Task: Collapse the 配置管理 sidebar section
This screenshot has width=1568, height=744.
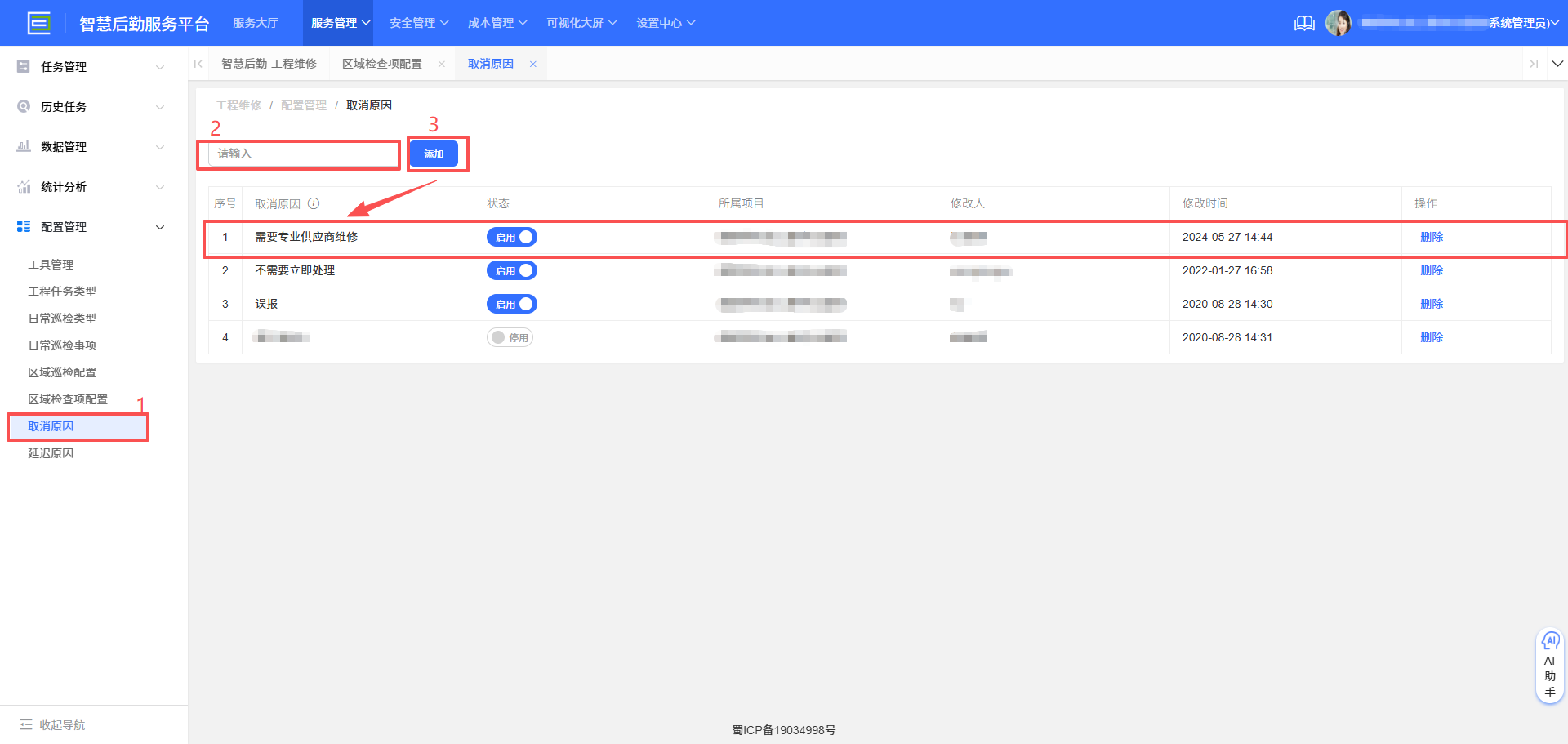Action: [160, 226]
